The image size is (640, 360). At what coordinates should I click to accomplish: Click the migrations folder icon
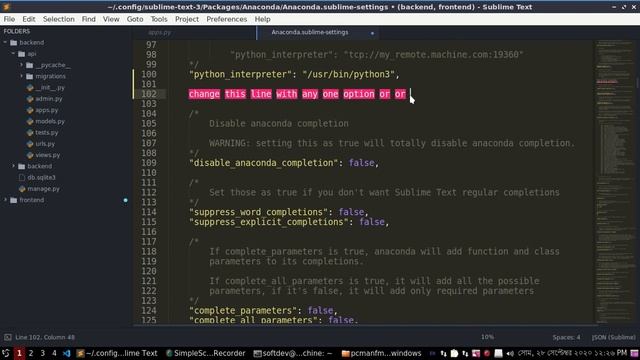point(29,76)
